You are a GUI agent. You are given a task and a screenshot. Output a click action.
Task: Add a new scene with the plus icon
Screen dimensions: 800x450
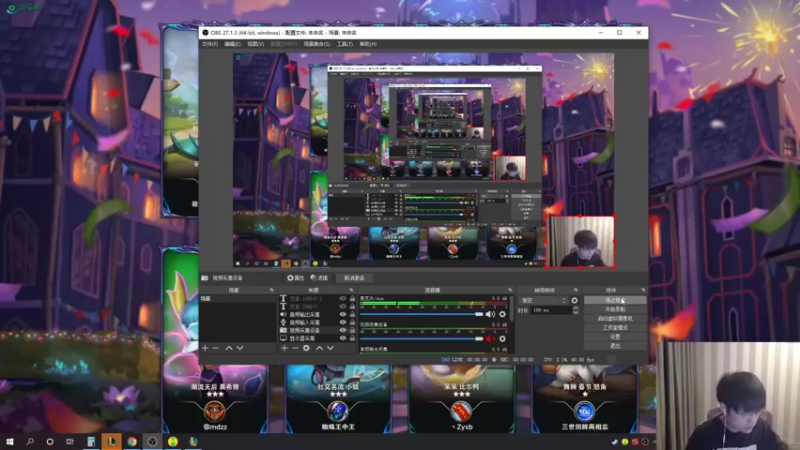[x=205, y=348]
